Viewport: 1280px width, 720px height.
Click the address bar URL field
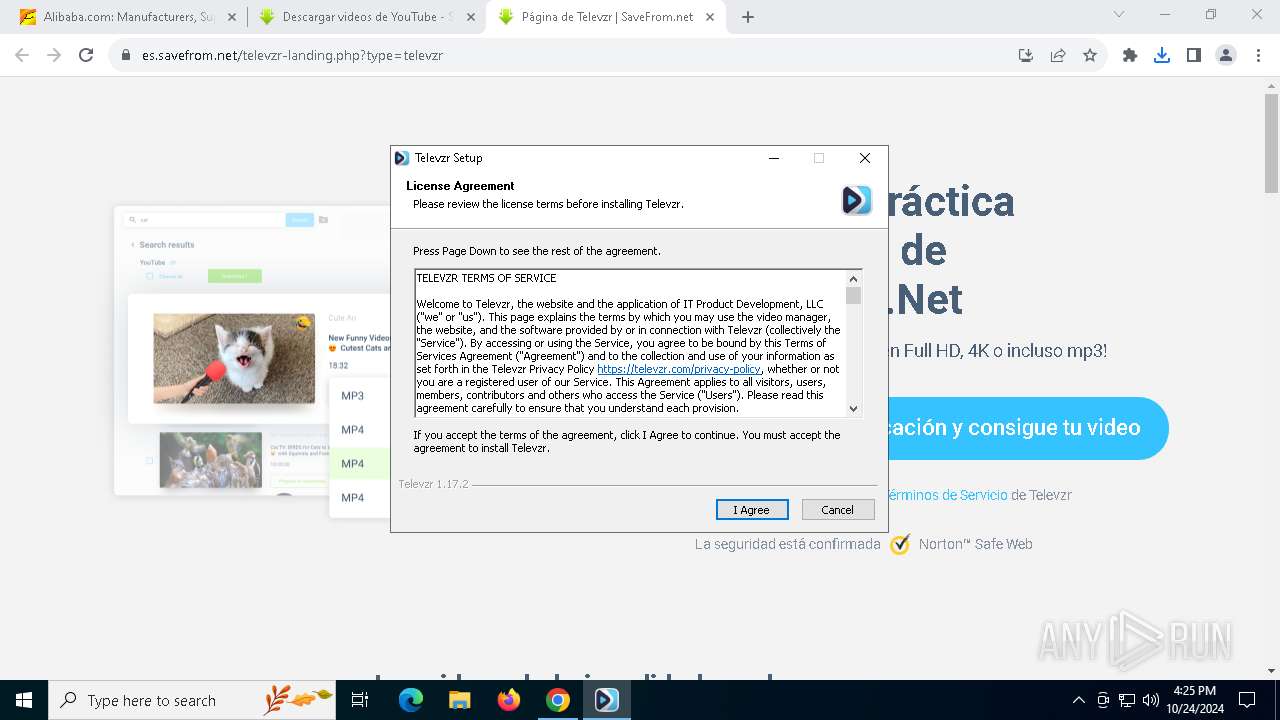pos(560,55)
